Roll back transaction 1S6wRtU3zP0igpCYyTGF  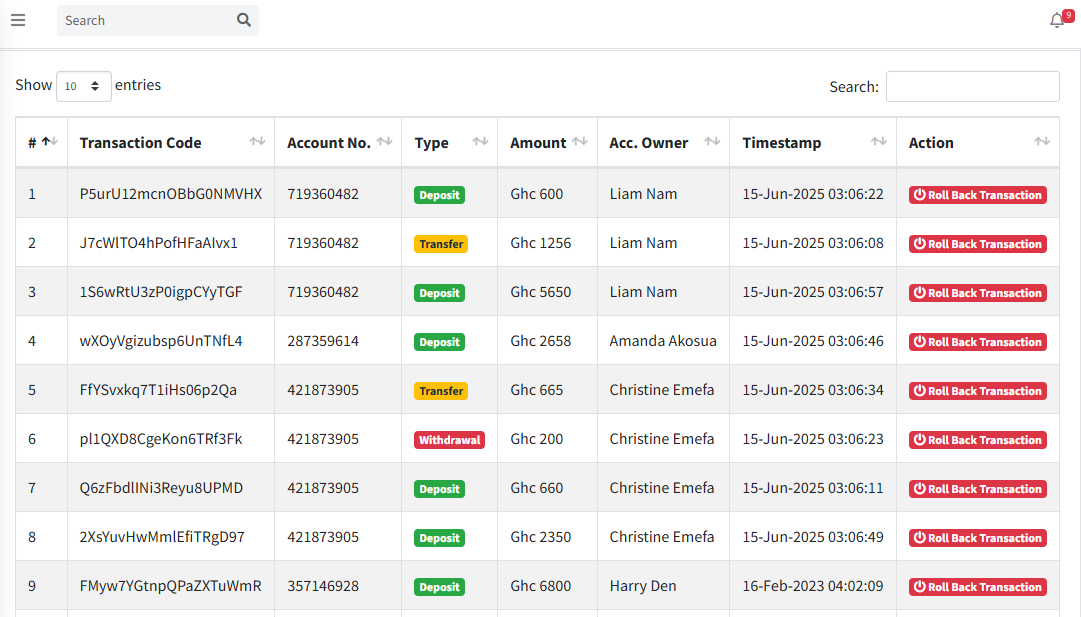pos(978,293)
